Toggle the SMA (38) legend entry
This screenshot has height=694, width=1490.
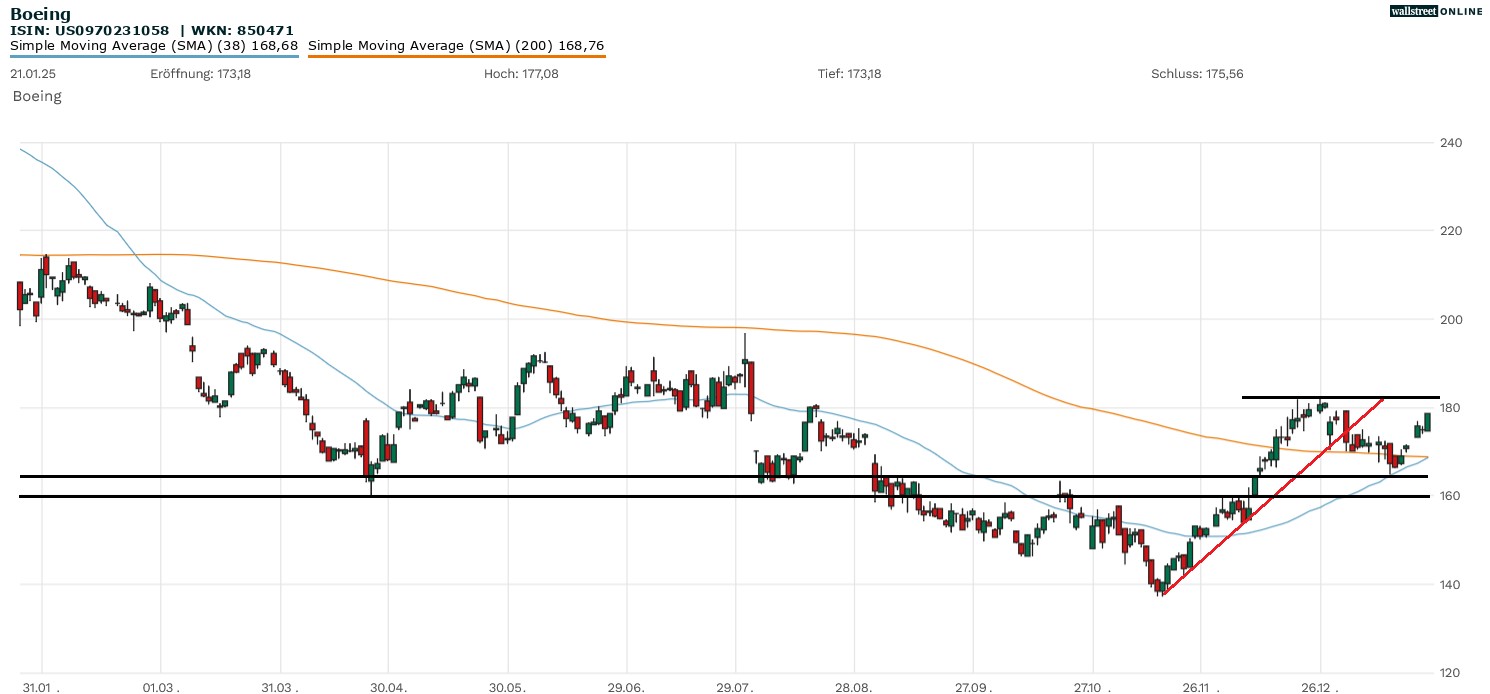point(154,46)
